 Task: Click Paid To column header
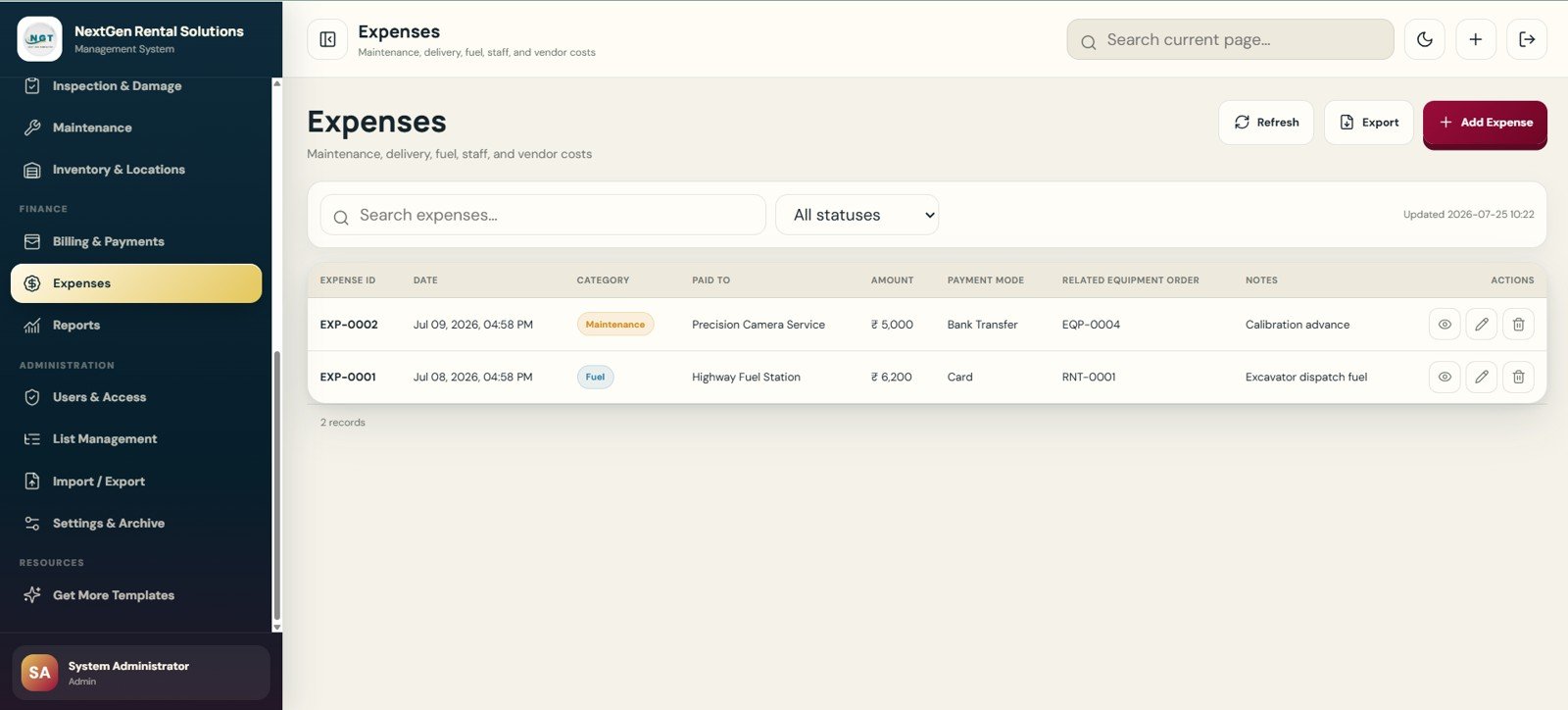[x=710, y=280]
